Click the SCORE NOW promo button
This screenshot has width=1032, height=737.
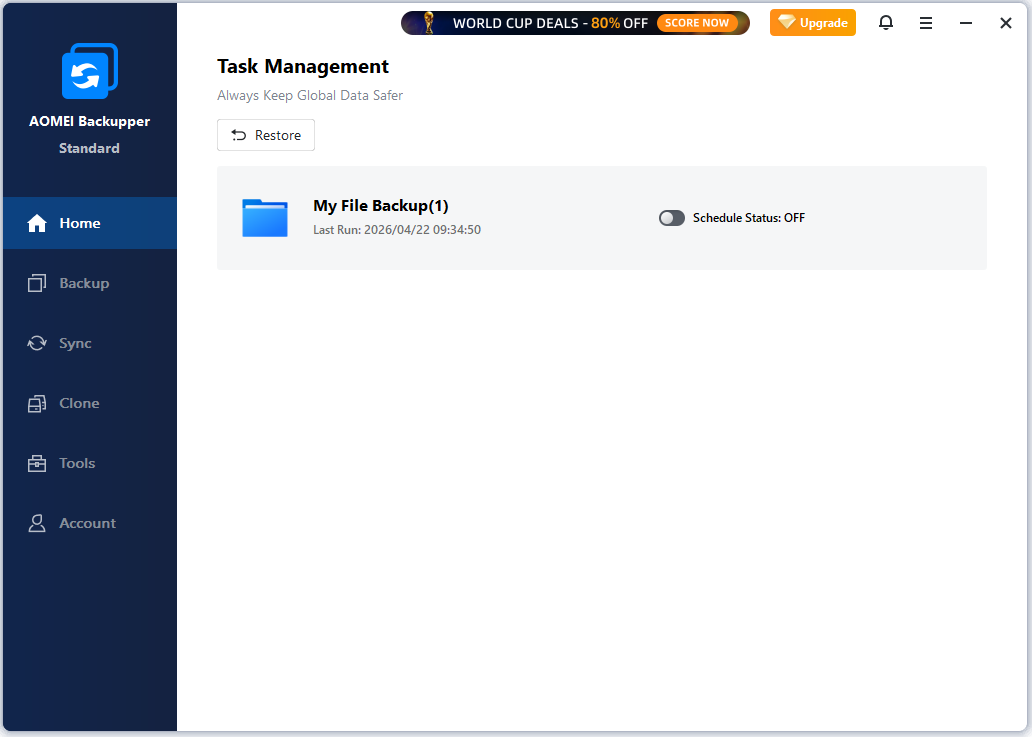[697, 23]
